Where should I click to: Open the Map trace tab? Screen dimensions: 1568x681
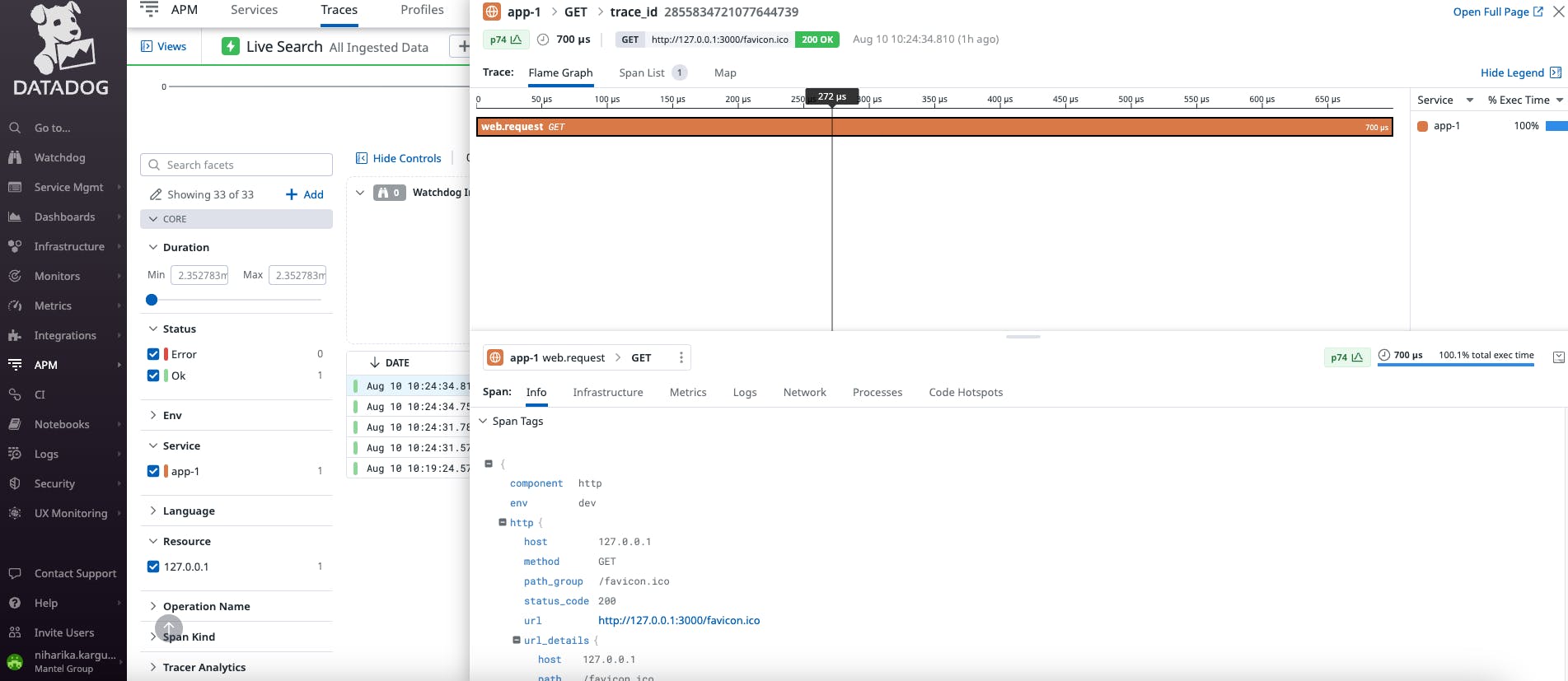click(725, 72)
